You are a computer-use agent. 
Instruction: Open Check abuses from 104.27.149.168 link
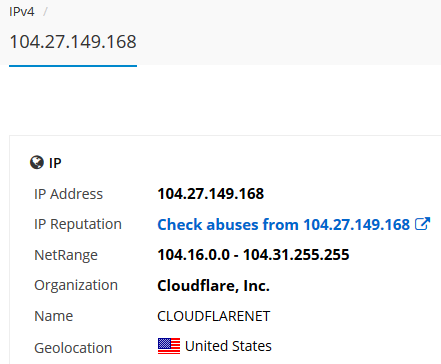(283, 224)
